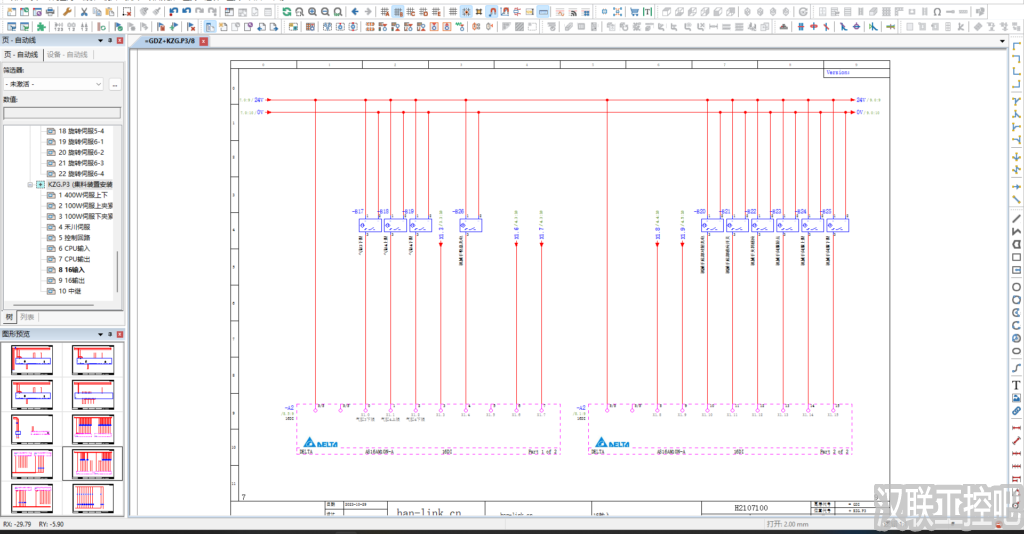Click the page tree vertical scrollbar
1024x534 pixels.
tap(118, 271)
